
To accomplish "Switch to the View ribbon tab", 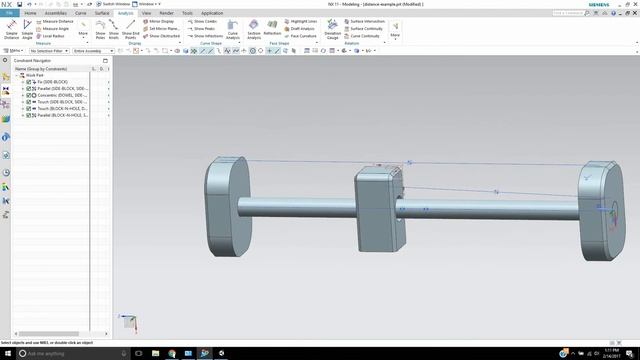I will click(x=146, y=13).
